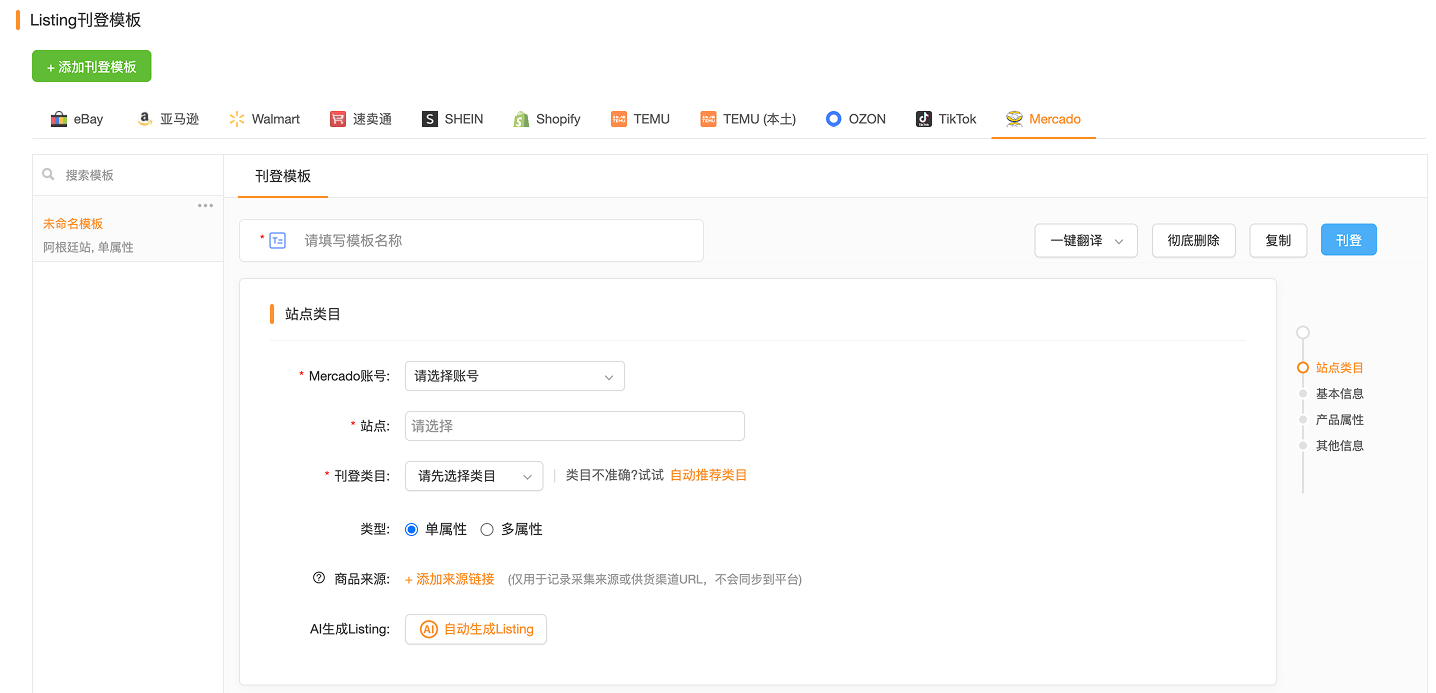Screen dimensions: 1436x693
Task: Click the green 添加刊登模板 button
Action: click(92, 66)
